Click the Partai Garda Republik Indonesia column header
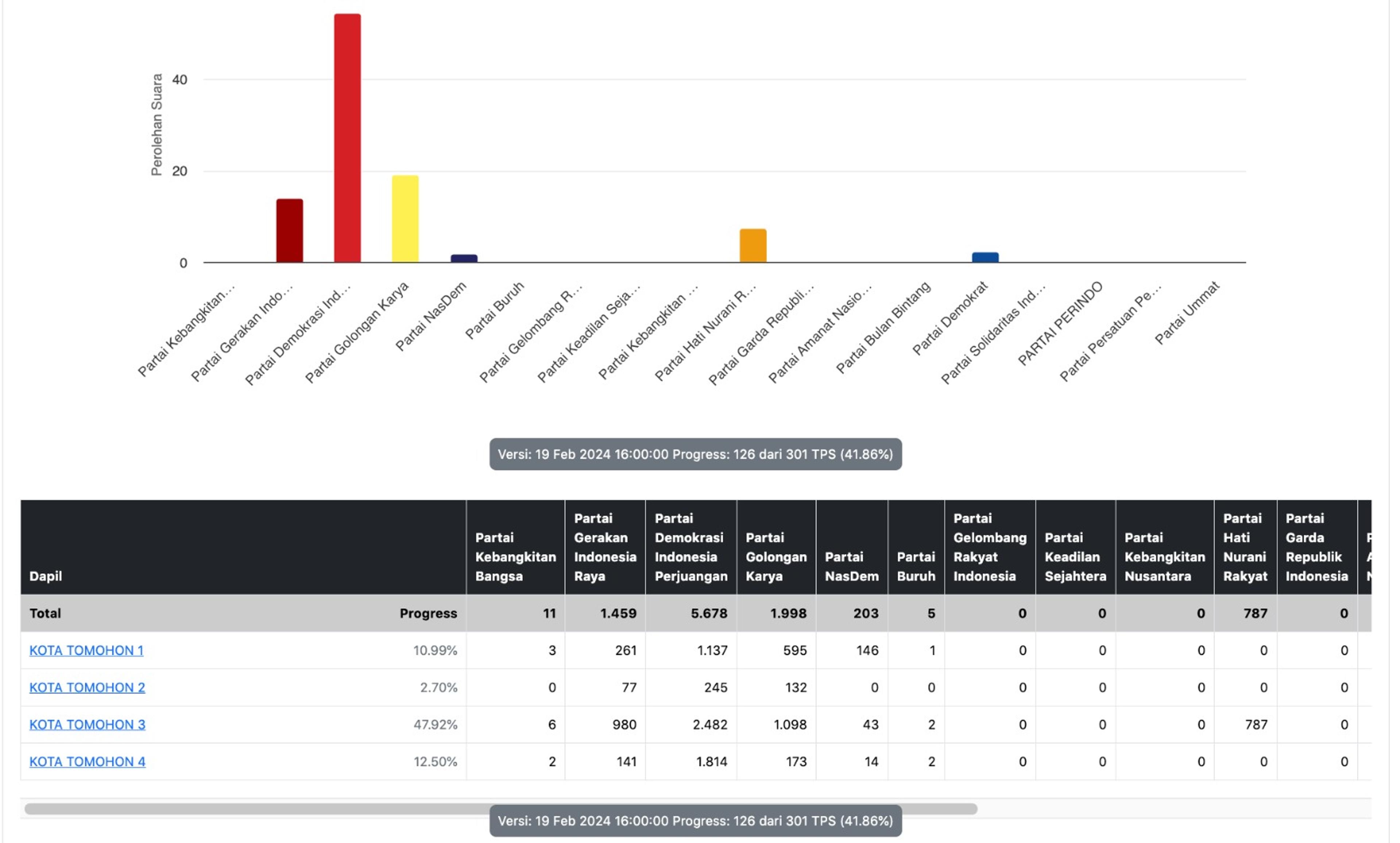Viewport: 1400px width, 843px height. [1317, 547]
